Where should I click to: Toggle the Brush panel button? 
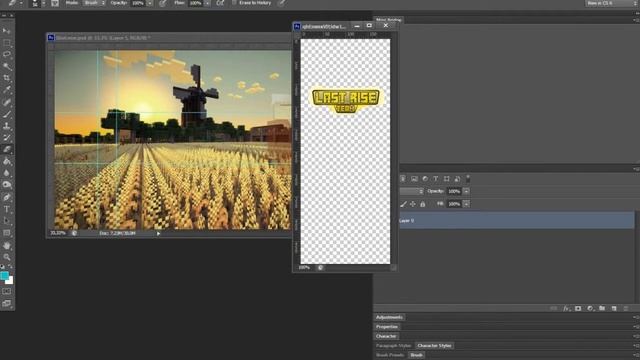pos(55,3)
